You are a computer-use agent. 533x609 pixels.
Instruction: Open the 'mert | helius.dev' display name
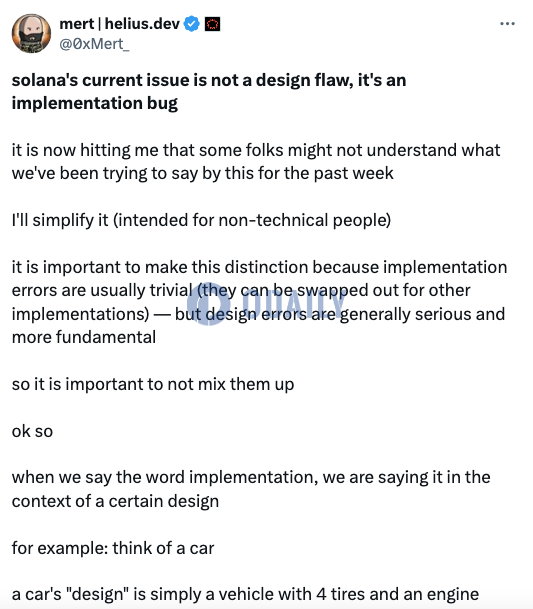coord(119,24)
